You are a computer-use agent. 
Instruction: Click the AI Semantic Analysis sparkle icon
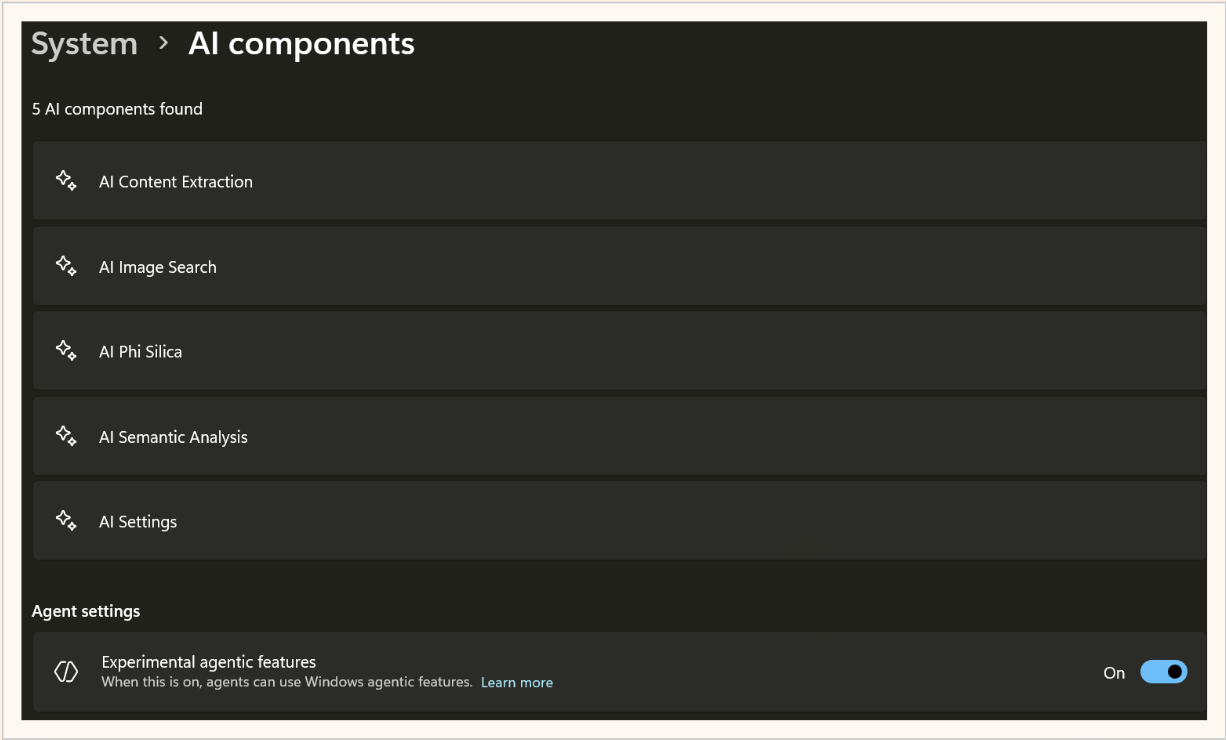66,436
